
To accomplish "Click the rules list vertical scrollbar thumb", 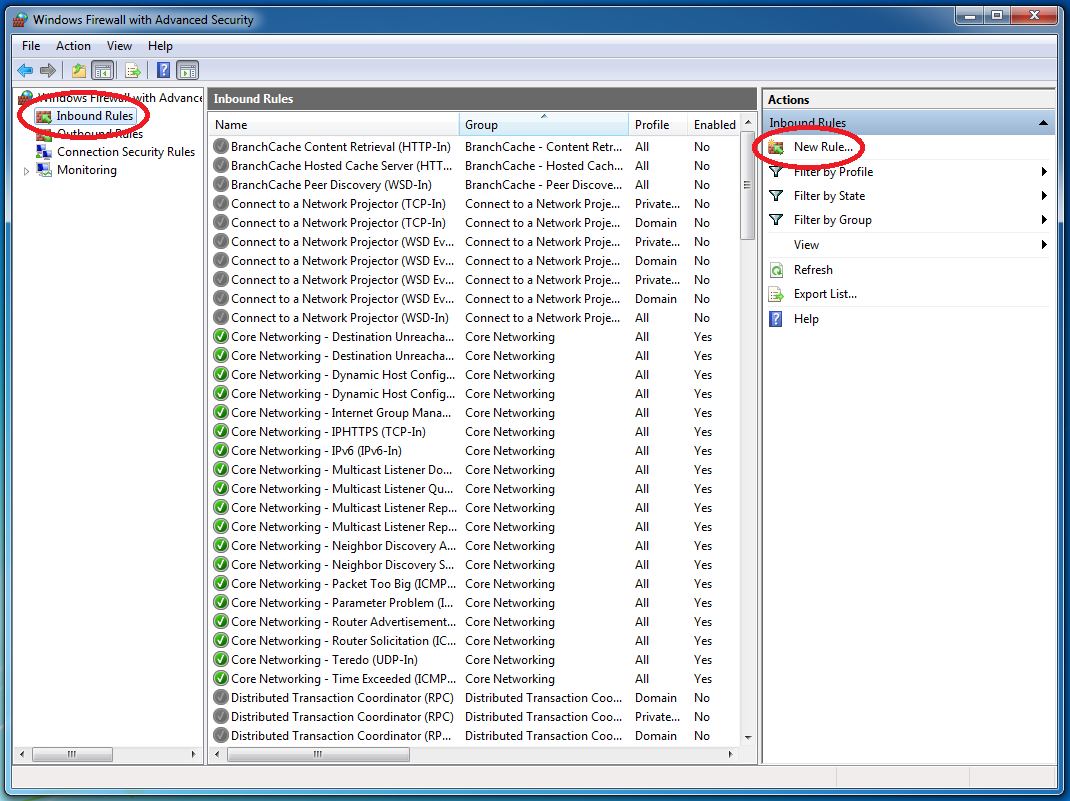I will click(747, 185).
